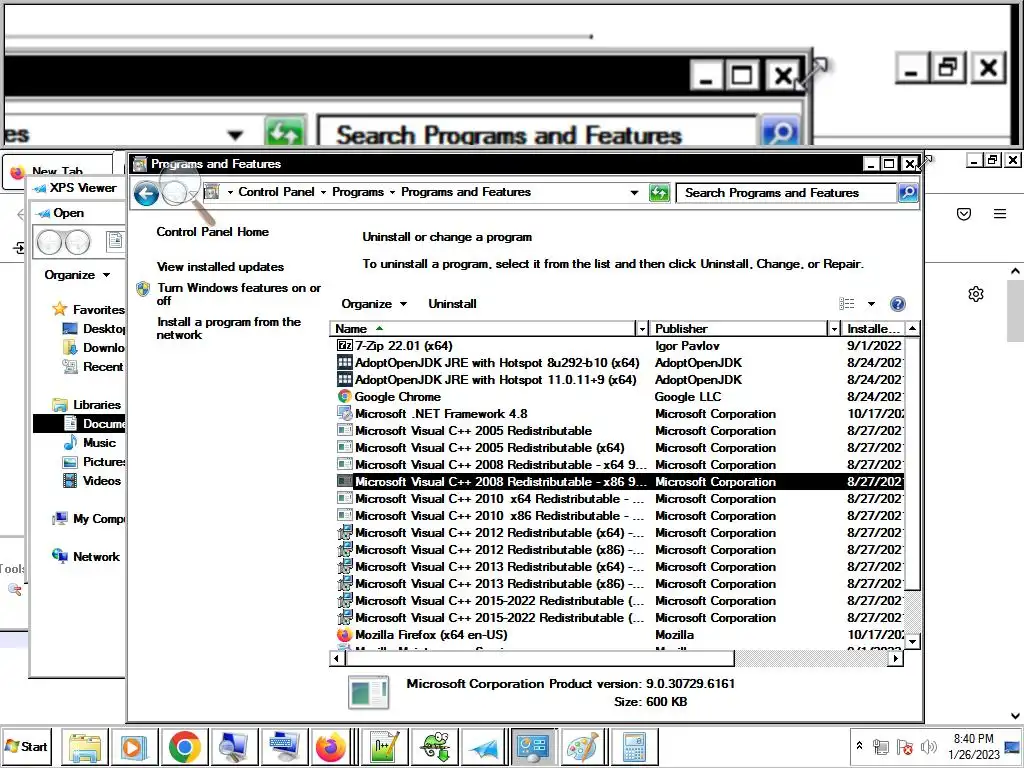Open XPS Viewer paper plane taskbar icon
This screenshot has width=1024, height=768.
(483, 746)
